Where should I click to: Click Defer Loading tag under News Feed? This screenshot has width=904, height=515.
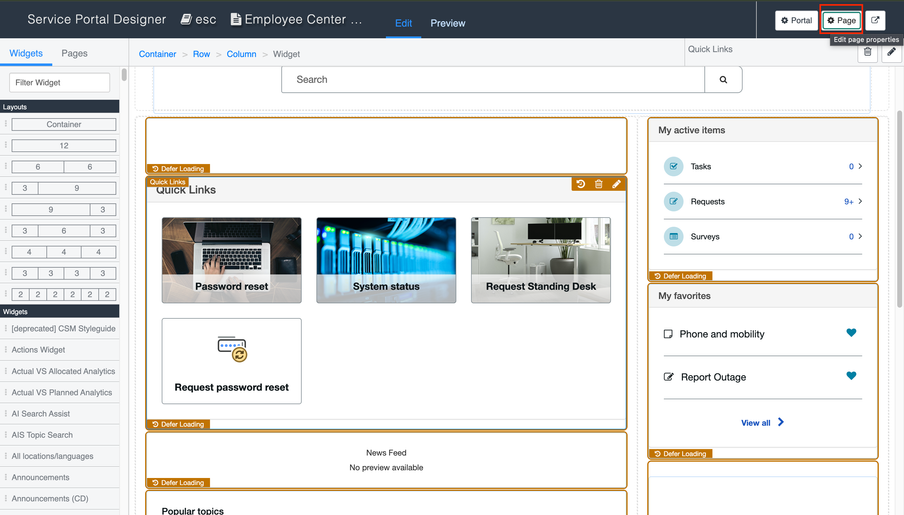(178, 483)
